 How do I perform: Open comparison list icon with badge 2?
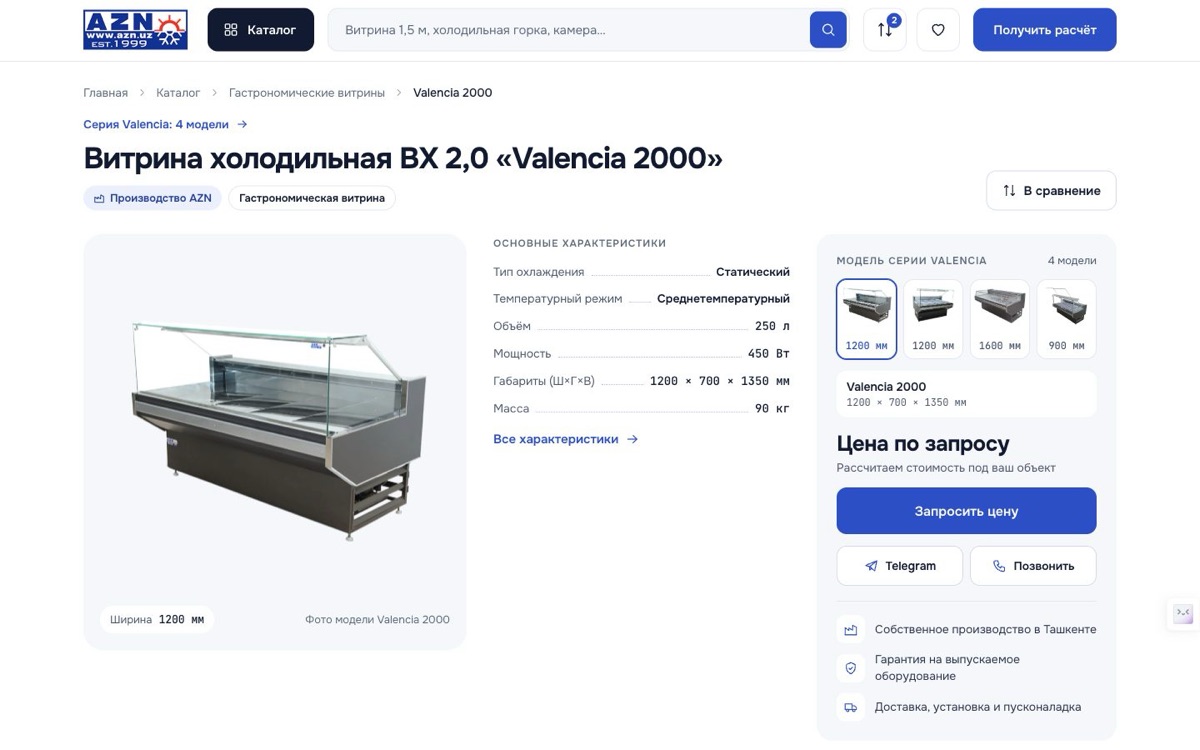[885, 30]
